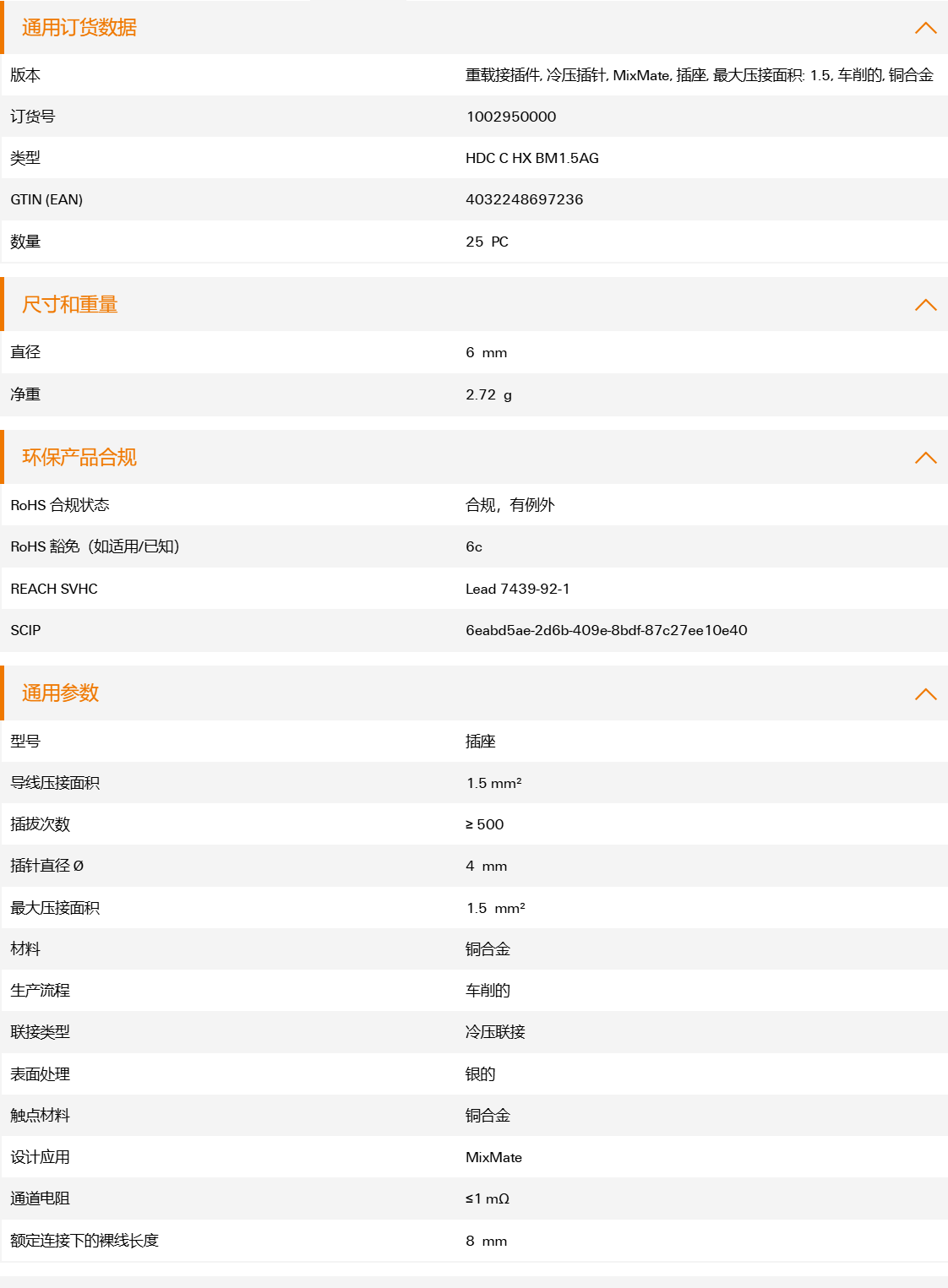Viewport: 948px width, 1288px height.
Task: Click 设计应用 value MixMate
Action: pos(494,1157)
